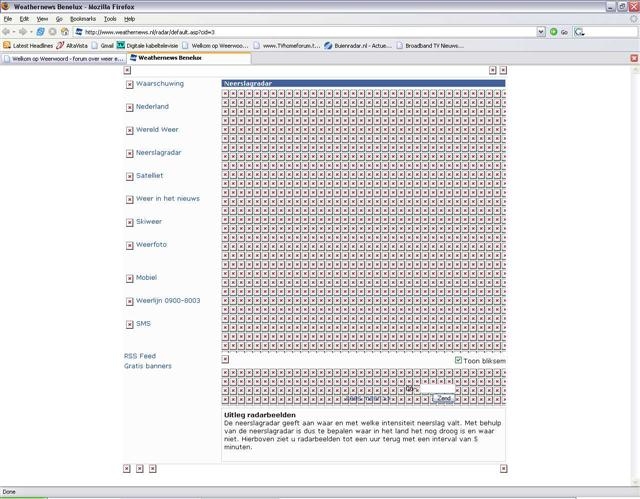The height and width of the screenshot is (499, 640).
Task: Toggle the Toon bliksem checkbox
Action: click(x=458, y=360)
